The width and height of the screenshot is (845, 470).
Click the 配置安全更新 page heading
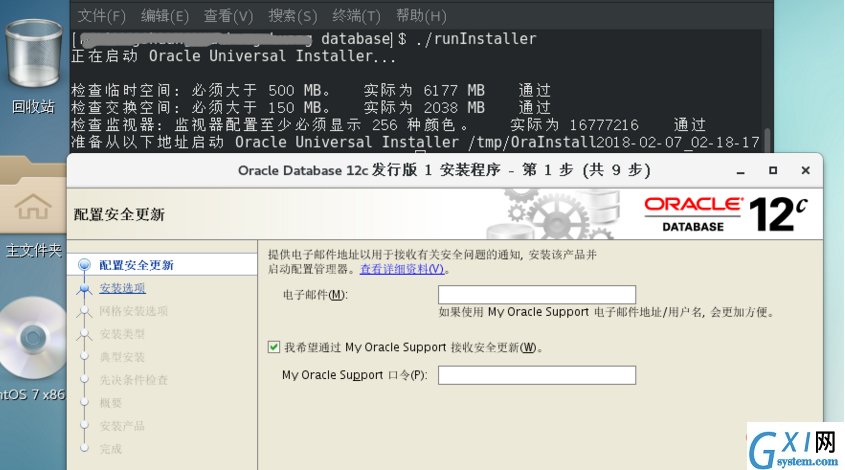coord(119,215)
